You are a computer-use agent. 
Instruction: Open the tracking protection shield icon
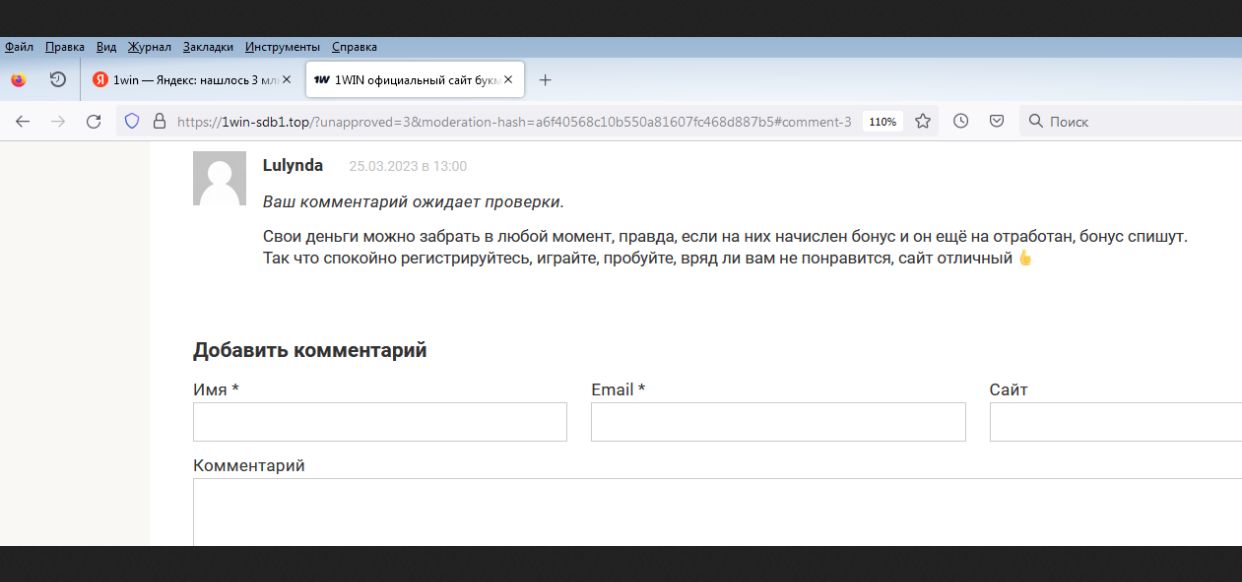tap(131, 122)
